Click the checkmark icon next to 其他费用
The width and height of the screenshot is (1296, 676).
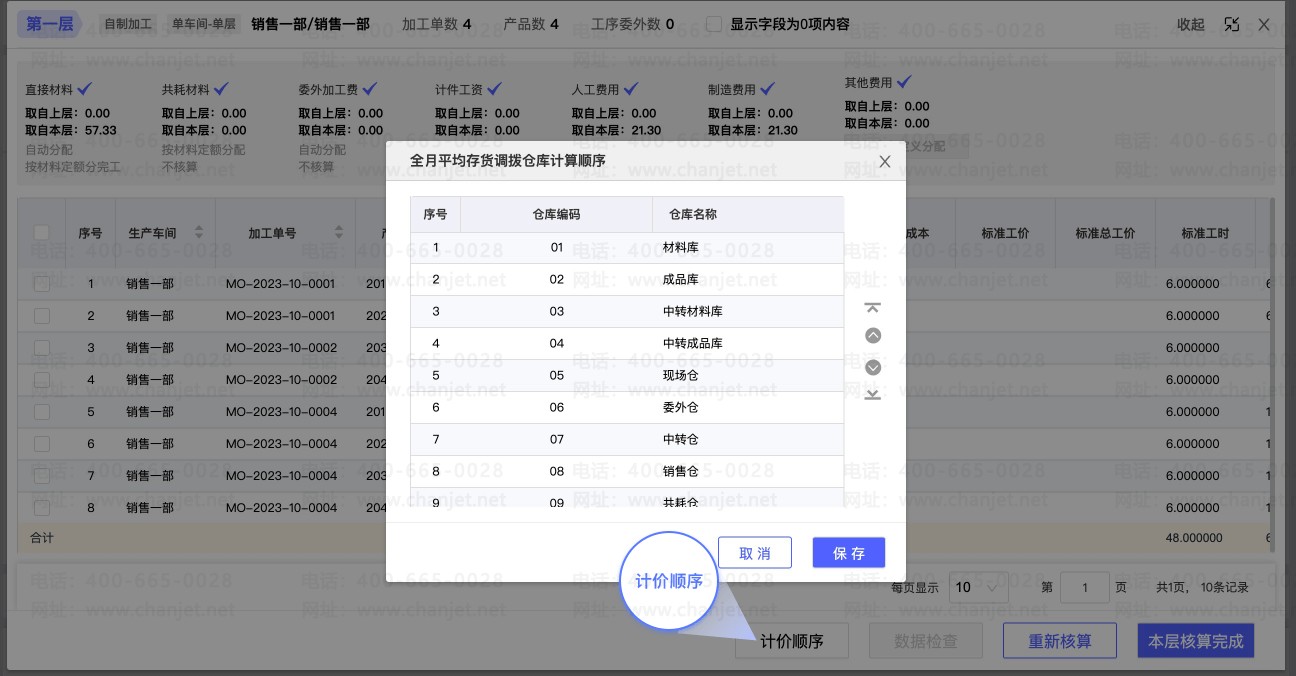click(904, 82)
